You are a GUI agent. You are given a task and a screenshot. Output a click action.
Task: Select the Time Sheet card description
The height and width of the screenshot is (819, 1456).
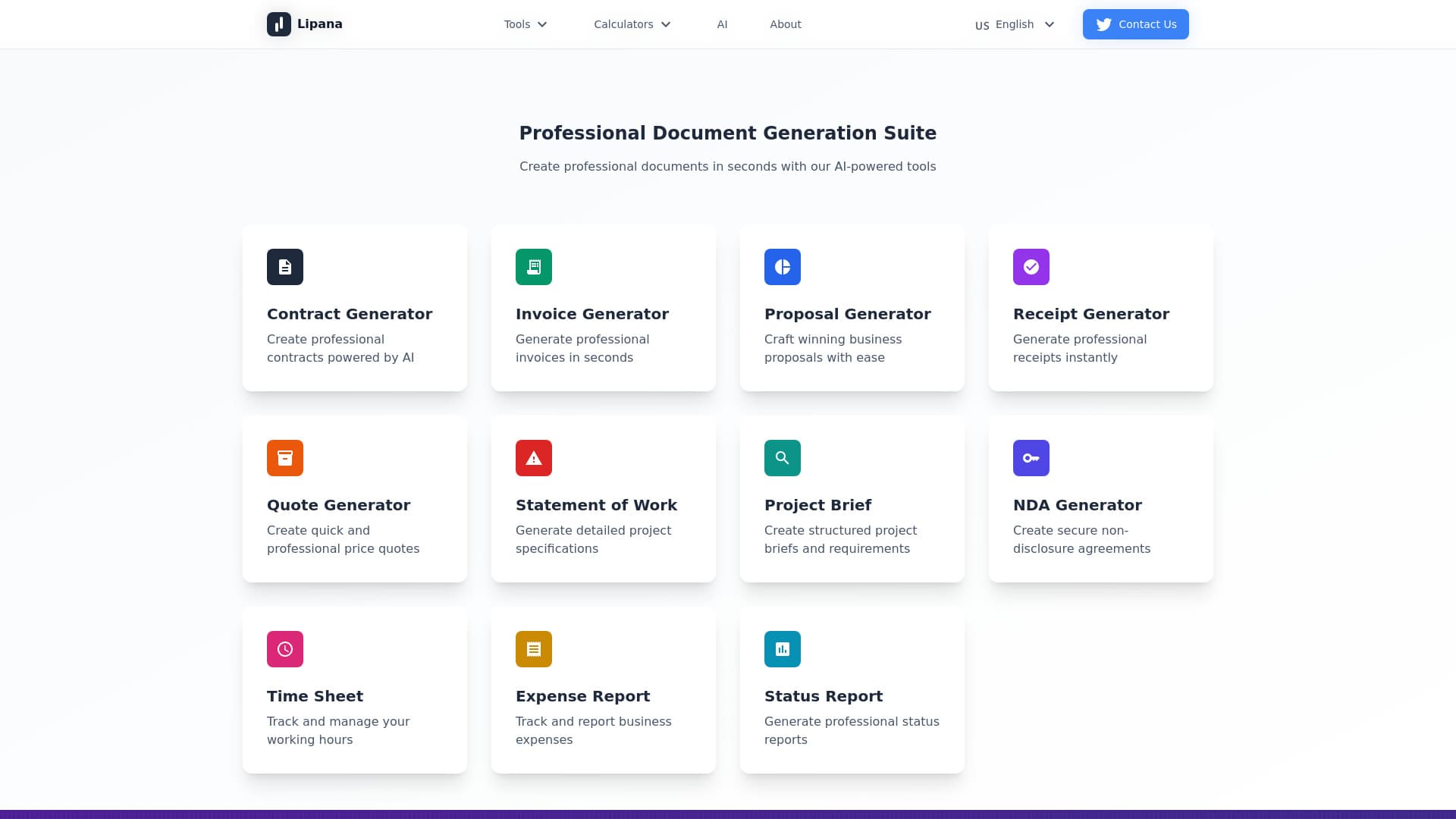click(338, 730)
